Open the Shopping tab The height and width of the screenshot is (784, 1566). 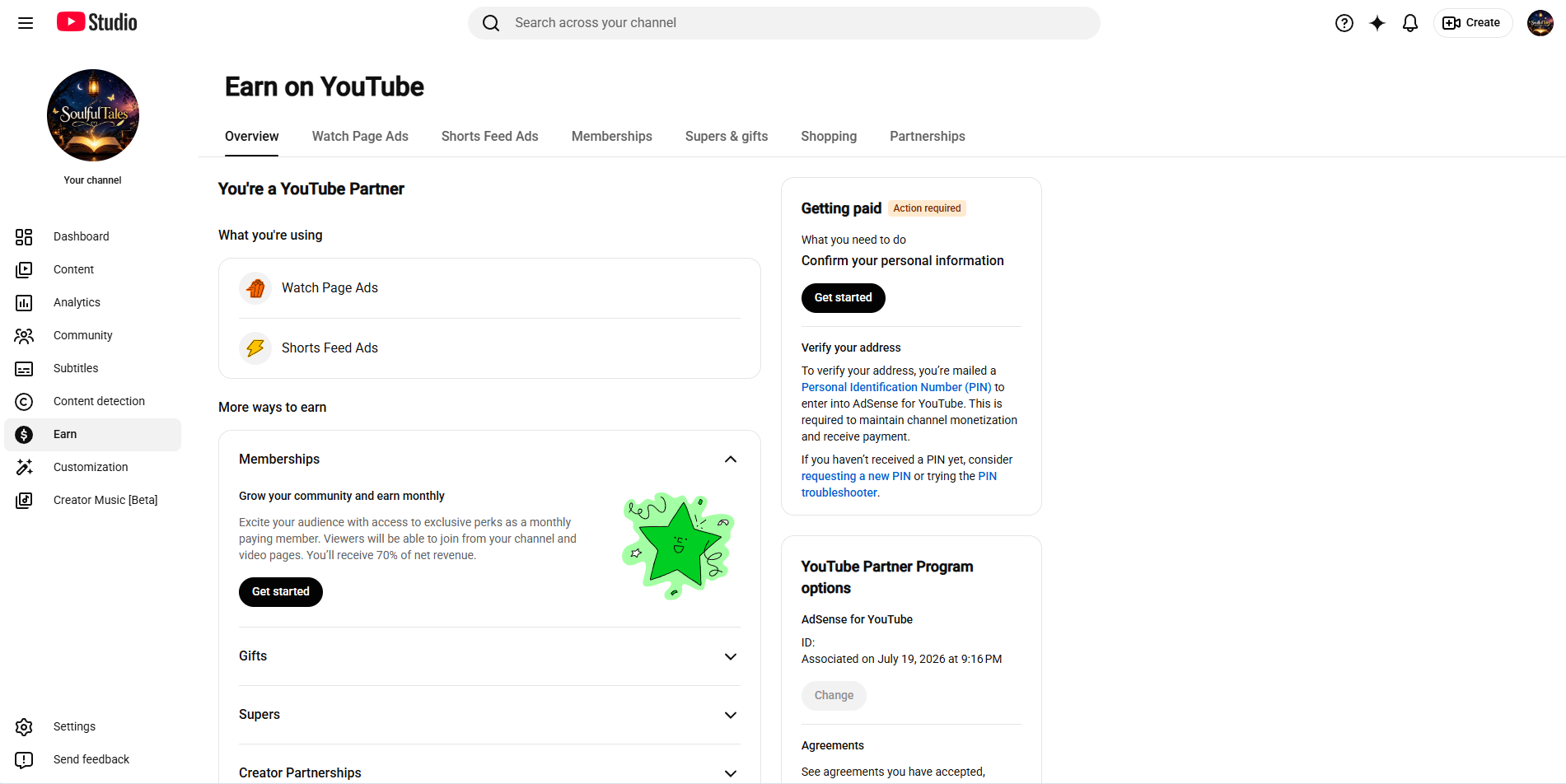coord(829,137)
